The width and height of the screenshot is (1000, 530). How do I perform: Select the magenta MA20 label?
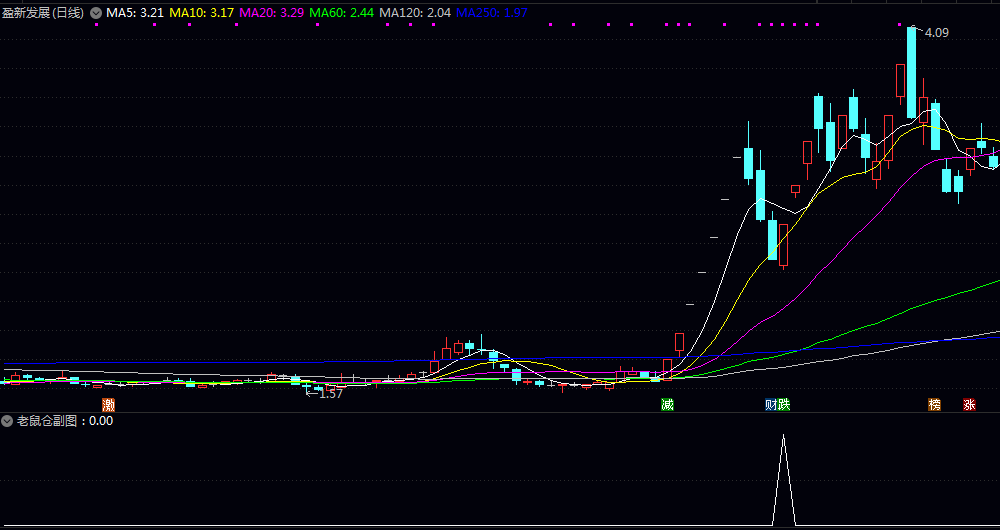coord(272,13)
